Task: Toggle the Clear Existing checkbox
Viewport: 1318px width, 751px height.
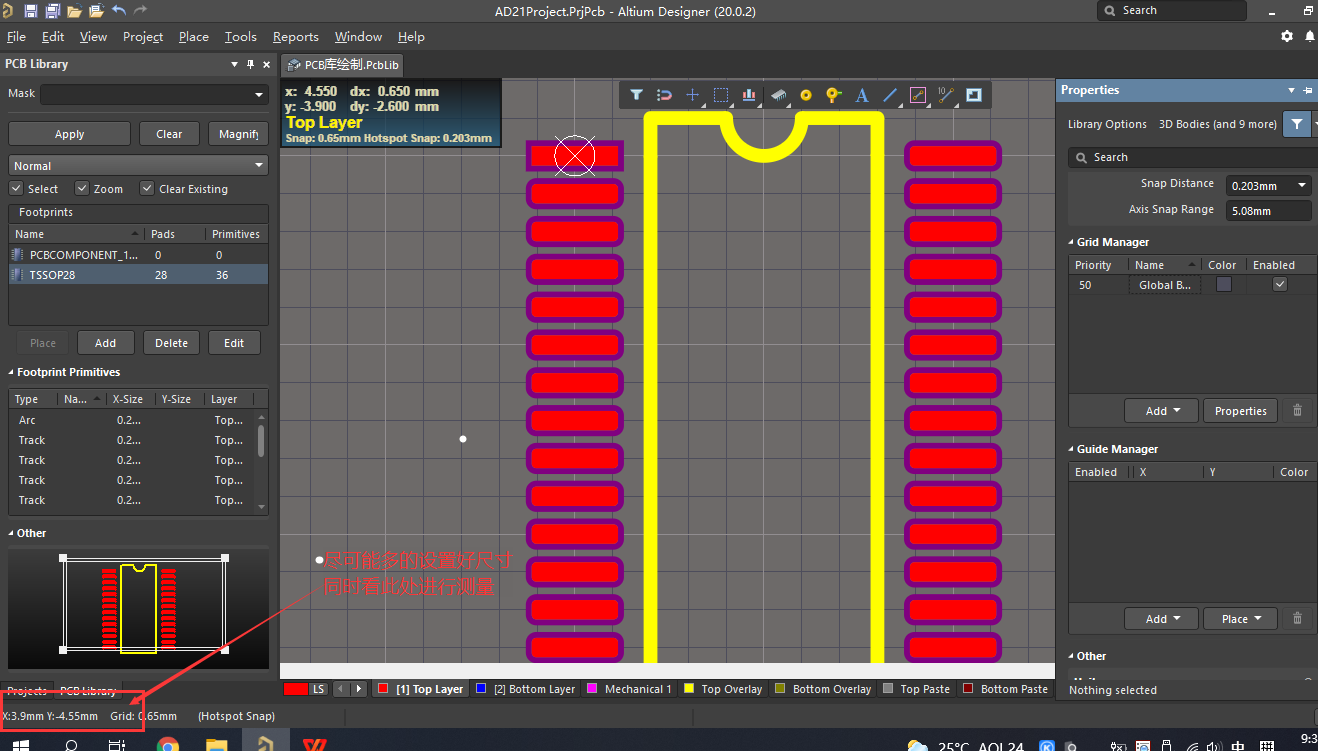Action: 147,188
